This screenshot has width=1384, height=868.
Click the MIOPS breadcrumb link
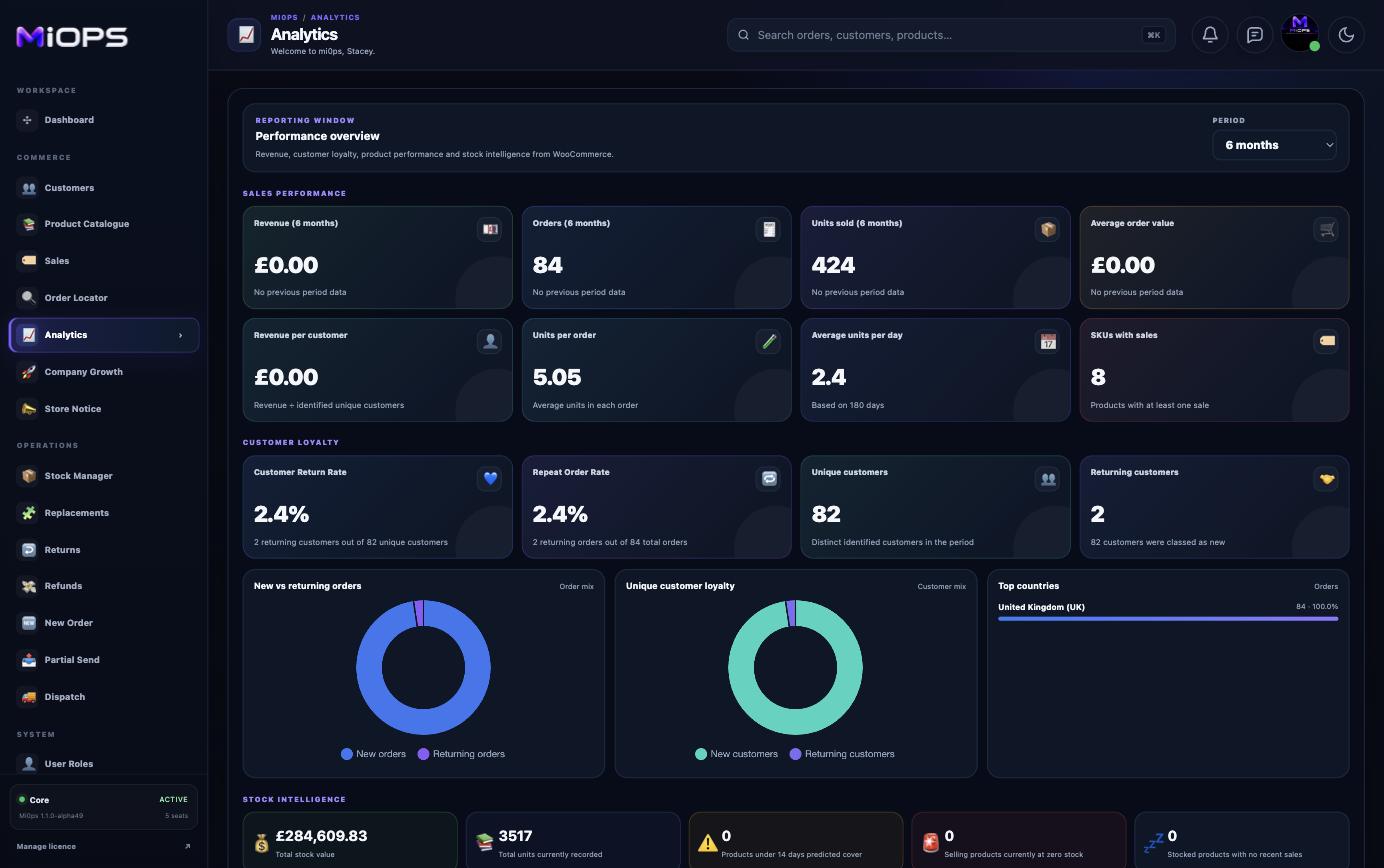coord(284,17)
